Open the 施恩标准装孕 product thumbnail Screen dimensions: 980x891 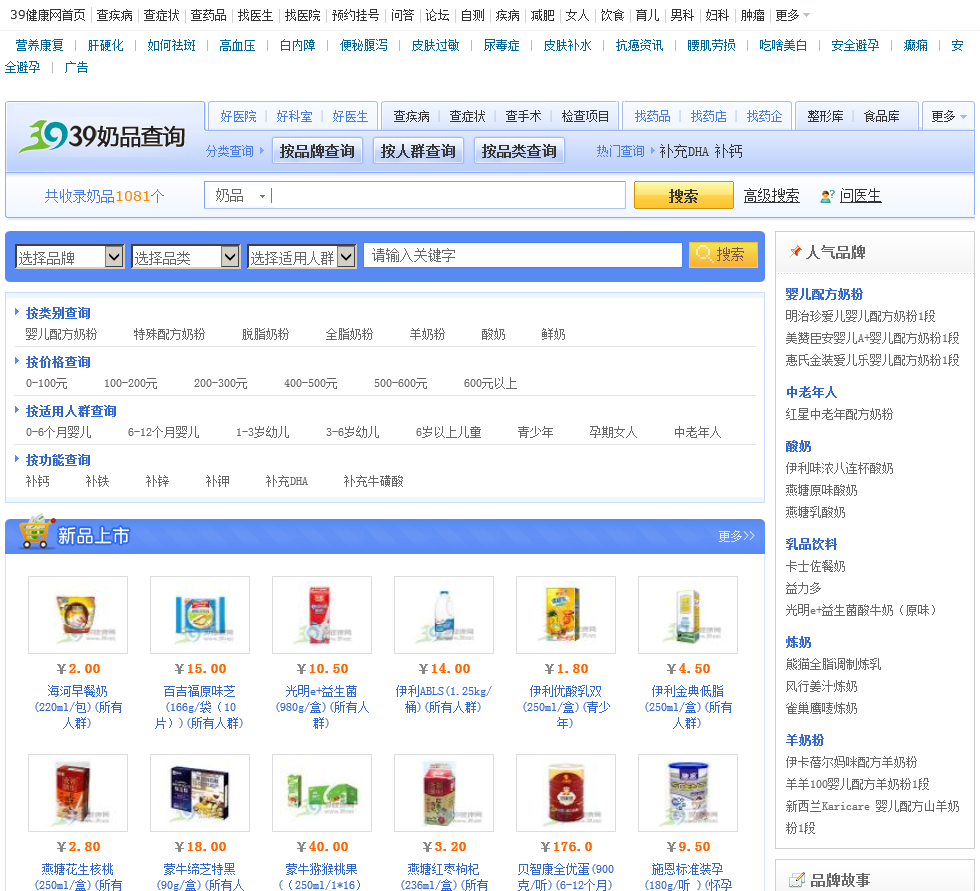[x=688, y=793]
